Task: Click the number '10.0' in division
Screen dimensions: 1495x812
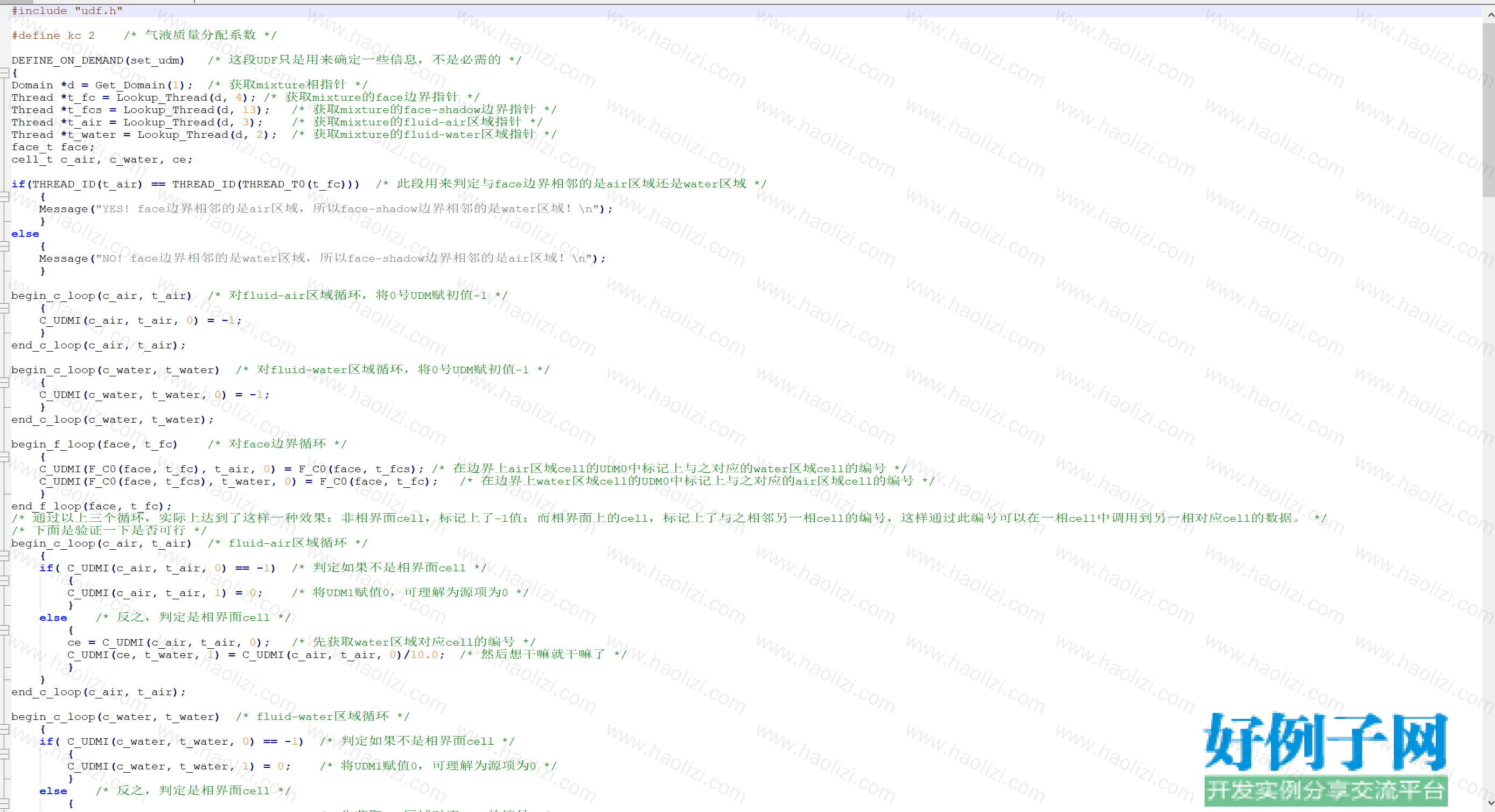Action: pyautogui.click(x=424, y=655)
